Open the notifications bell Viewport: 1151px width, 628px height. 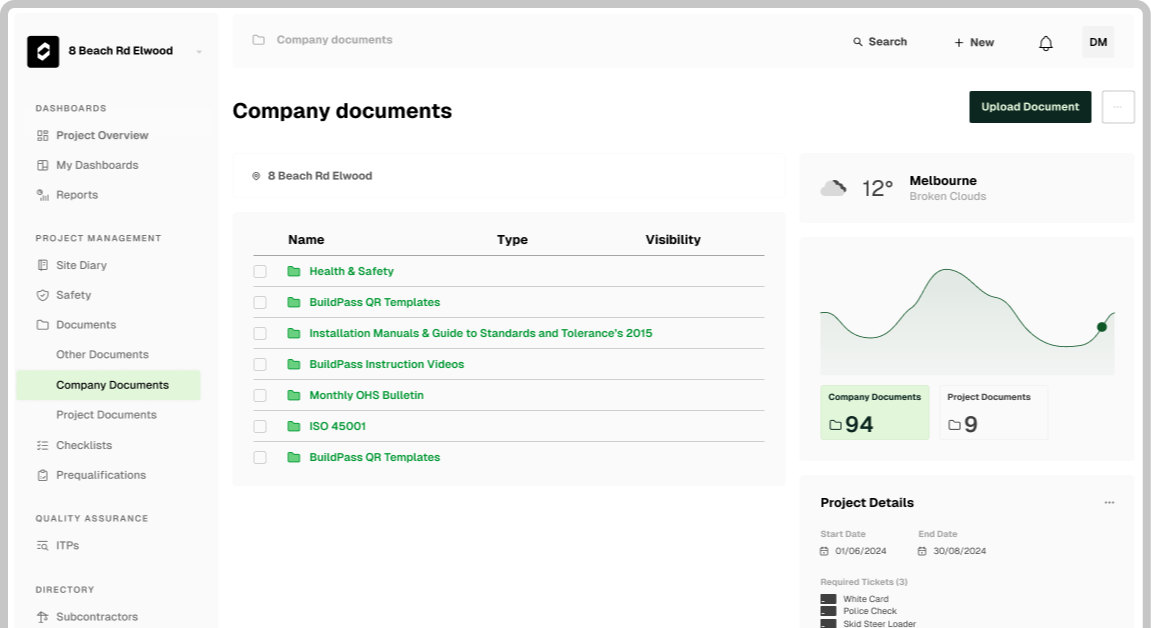(x=1045, y=43)
